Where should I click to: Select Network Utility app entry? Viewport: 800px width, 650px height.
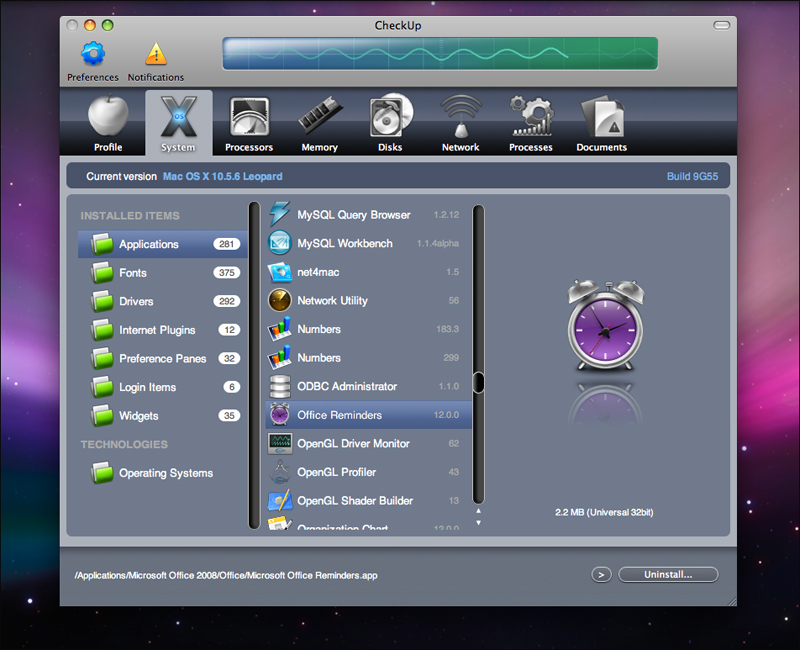click(368, 301)
